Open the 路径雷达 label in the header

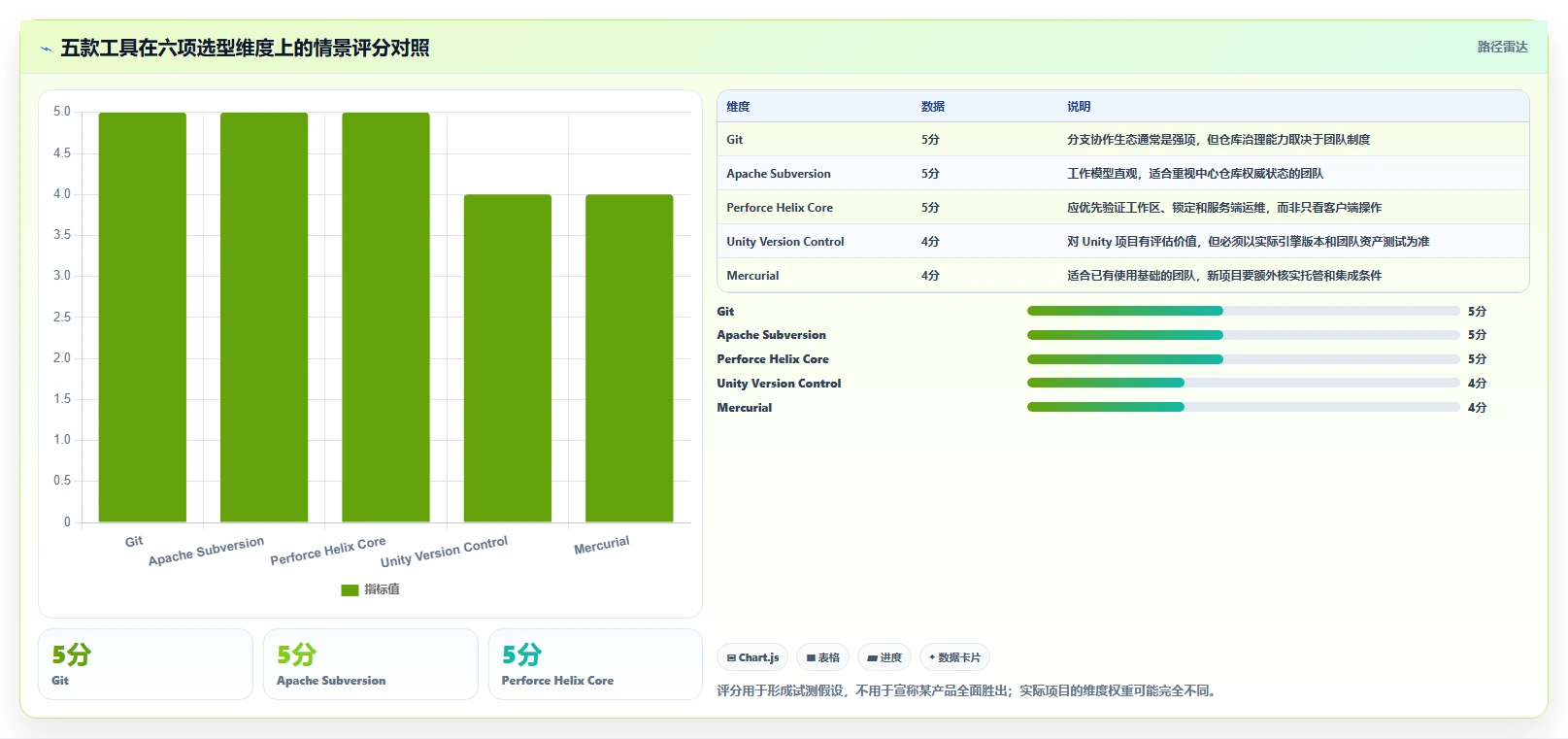1502,47
